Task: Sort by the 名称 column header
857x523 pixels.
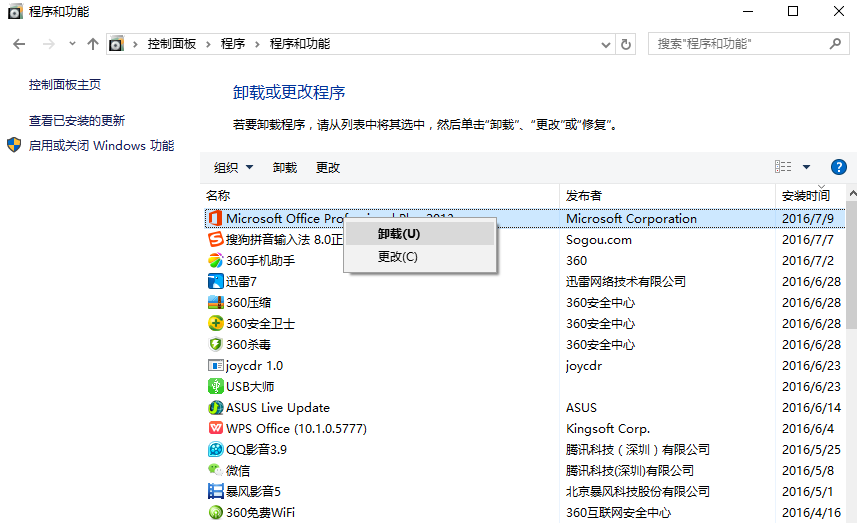Action: (x=381, y=195)
